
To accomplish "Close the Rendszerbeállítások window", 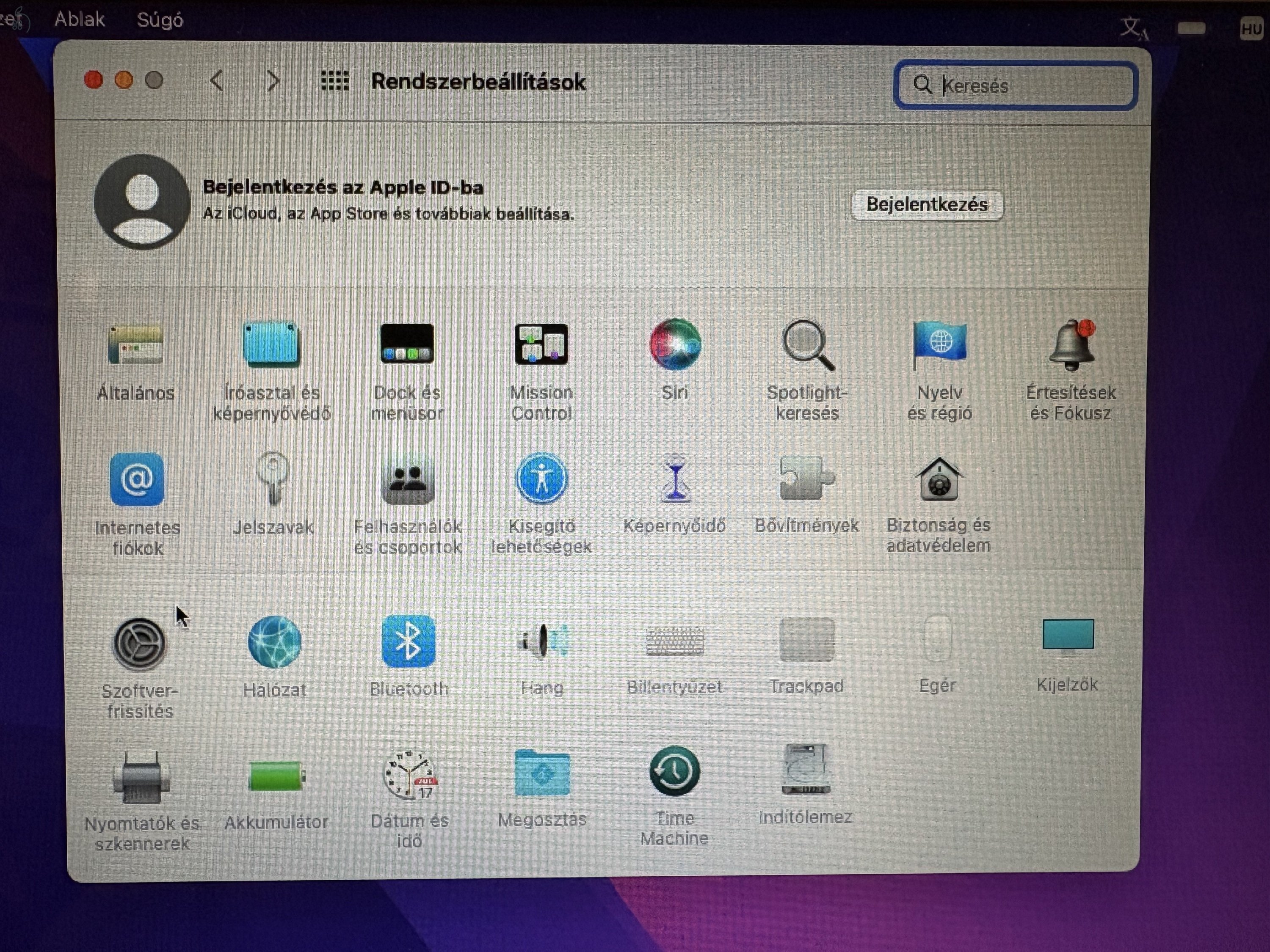I will tap(94, 80).
